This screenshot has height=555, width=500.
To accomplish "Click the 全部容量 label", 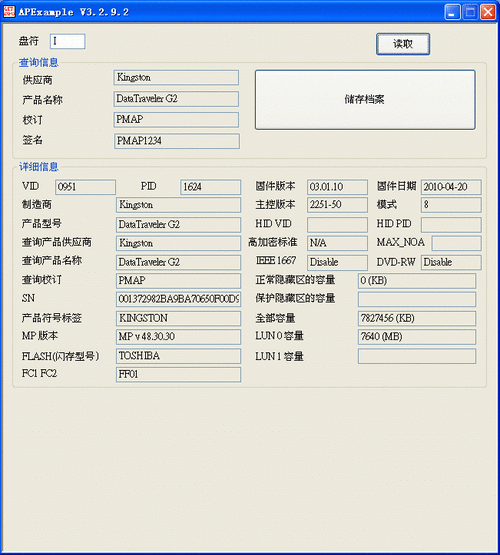I will [275, 318].
